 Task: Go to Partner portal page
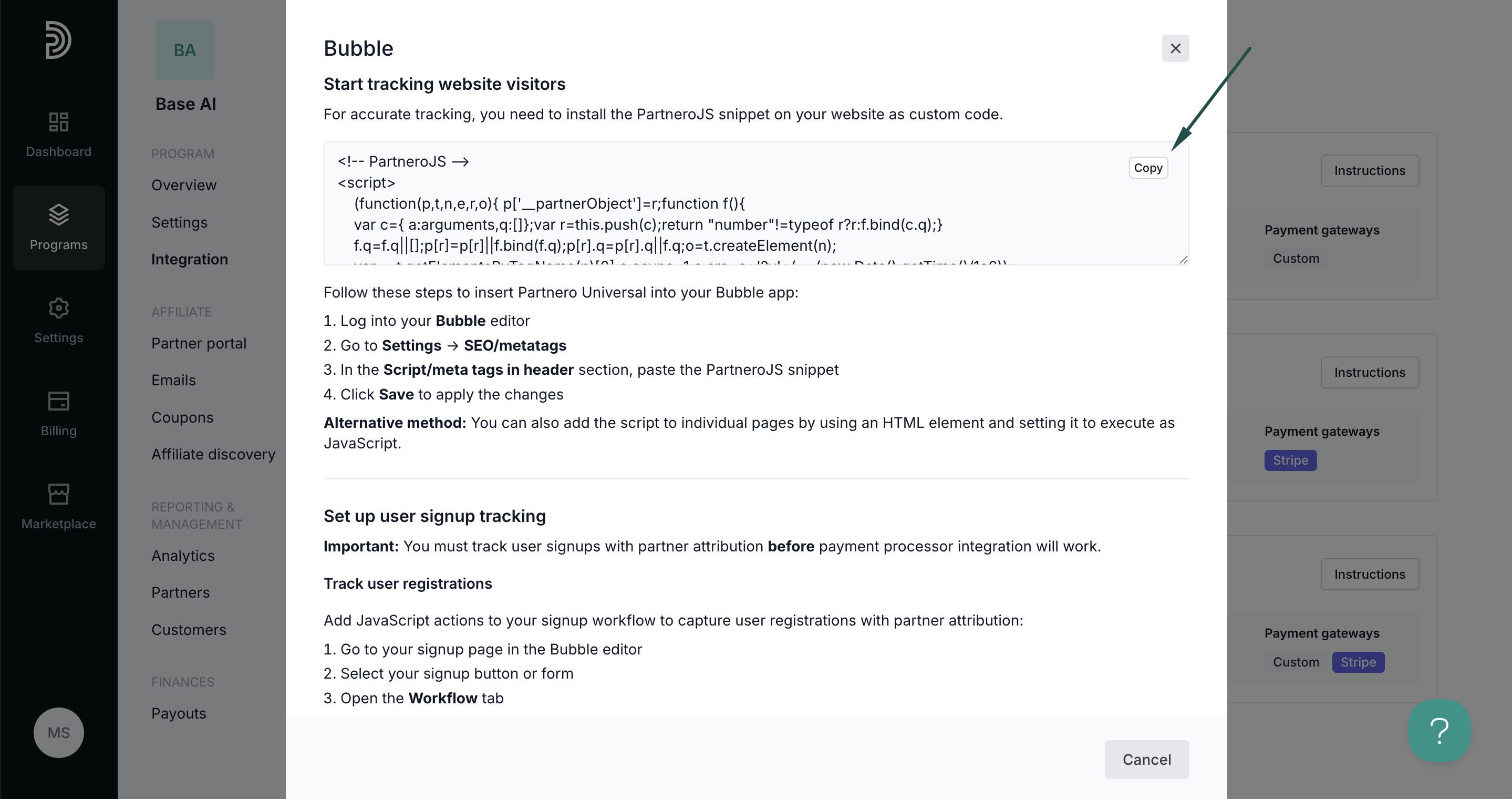coord(199,343)
